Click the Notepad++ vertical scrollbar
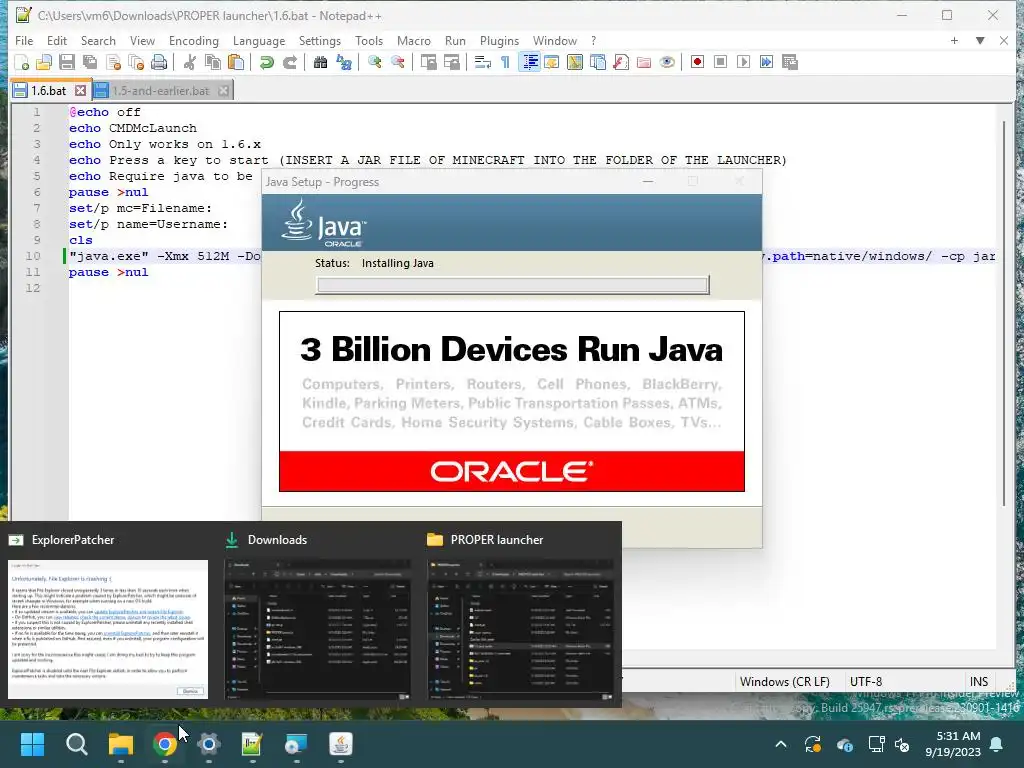1024x768 pixels. (x=1004, y=313)
